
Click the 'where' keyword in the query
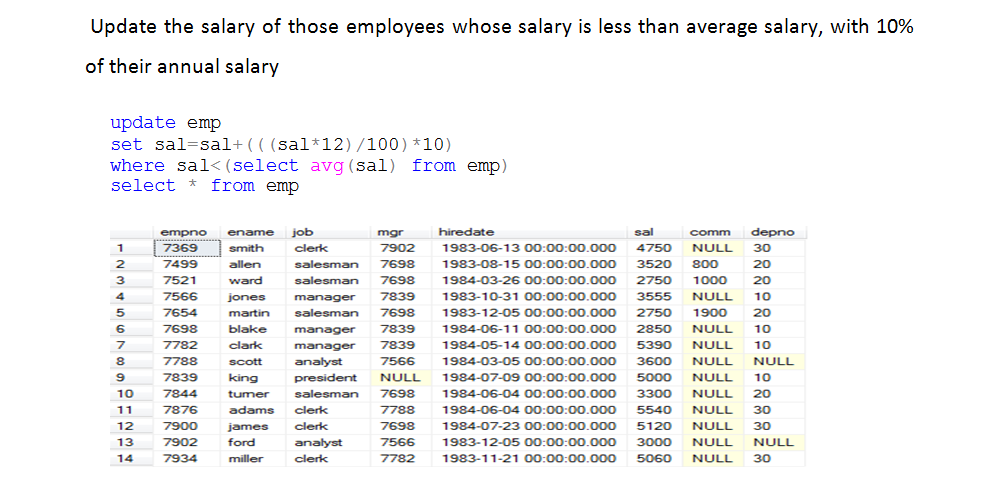(x=137, y=166)
